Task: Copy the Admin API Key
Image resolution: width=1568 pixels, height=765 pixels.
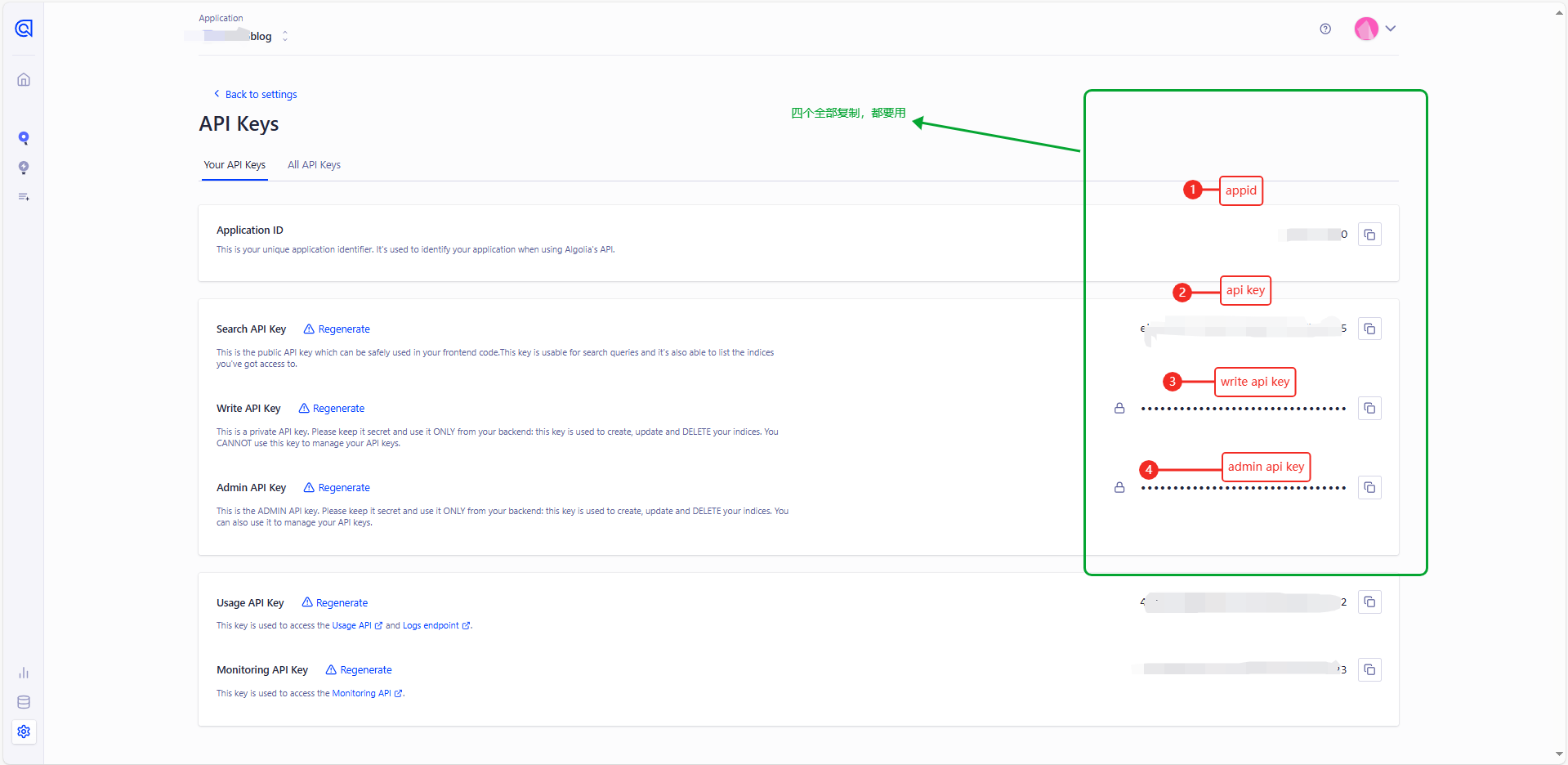Action: (x=1369, y=487)
